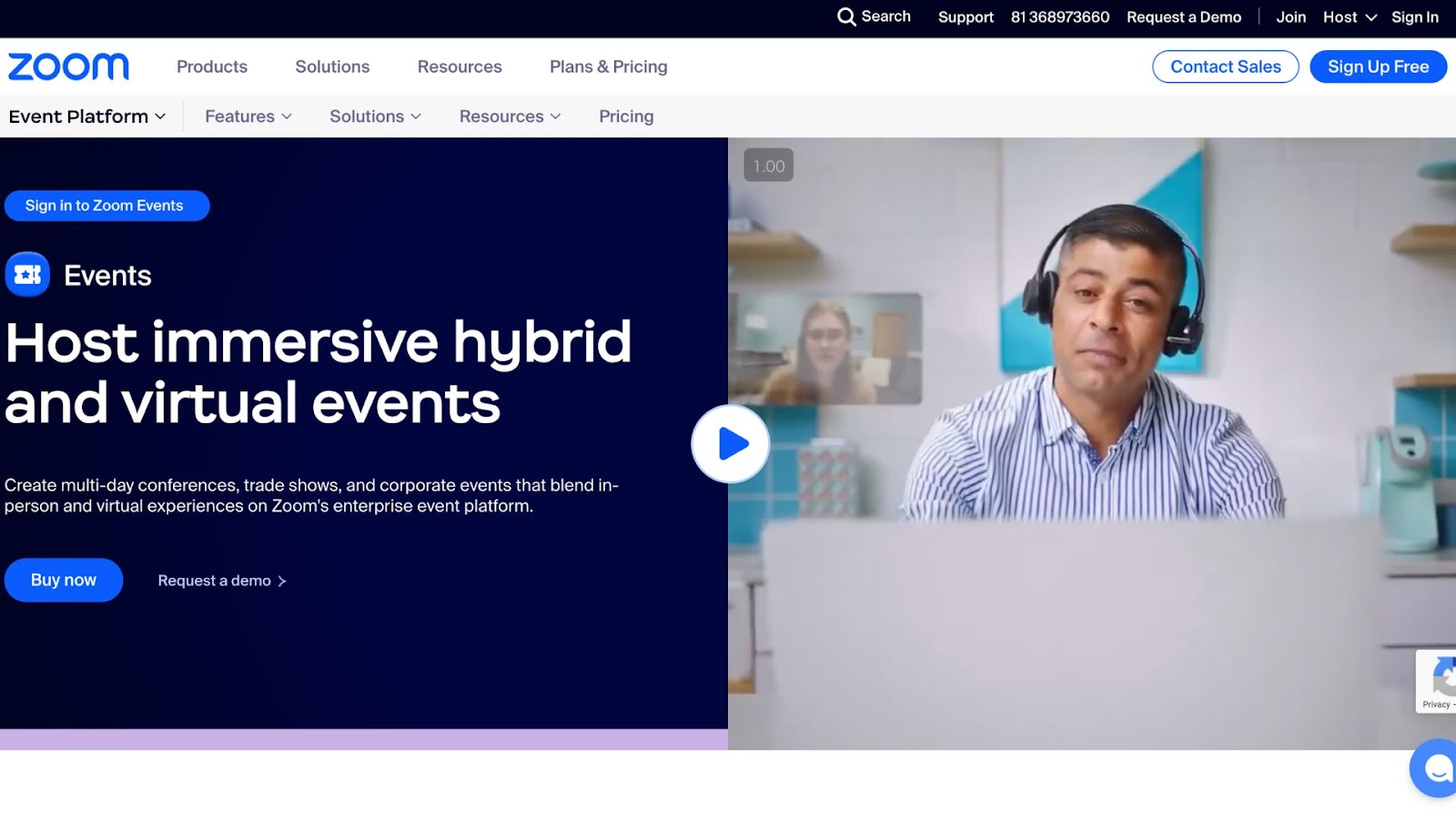This screenshot has width=1456, height=819.
Task: Expand the Resources submenu in Event Platform bar
Action: click(510, 116)
